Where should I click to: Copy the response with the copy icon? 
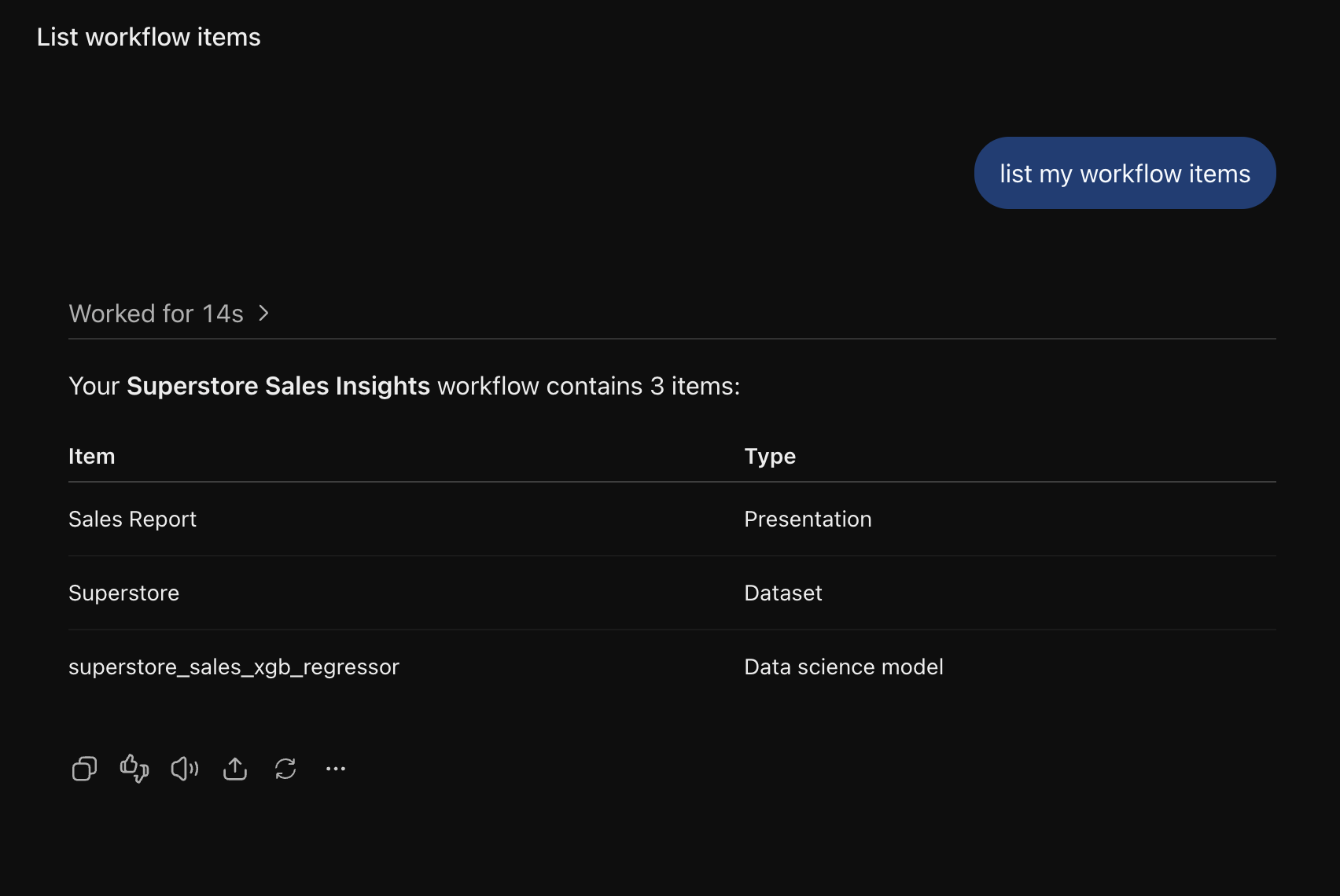point(84,769)
